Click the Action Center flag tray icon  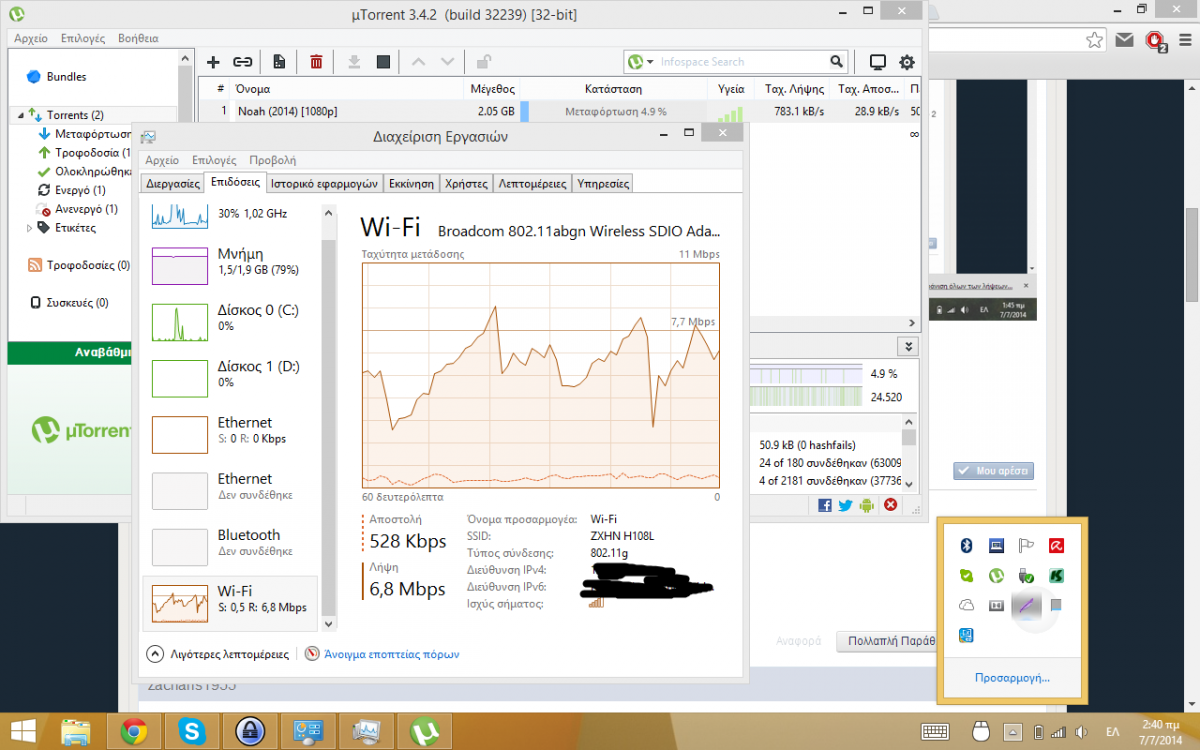click(x=1026, y=546)
